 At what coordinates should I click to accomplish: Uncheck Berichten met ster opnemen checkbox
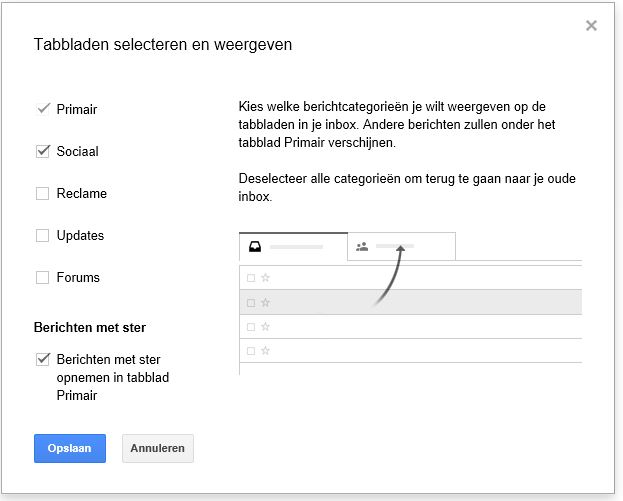click(x=43, y=359)
